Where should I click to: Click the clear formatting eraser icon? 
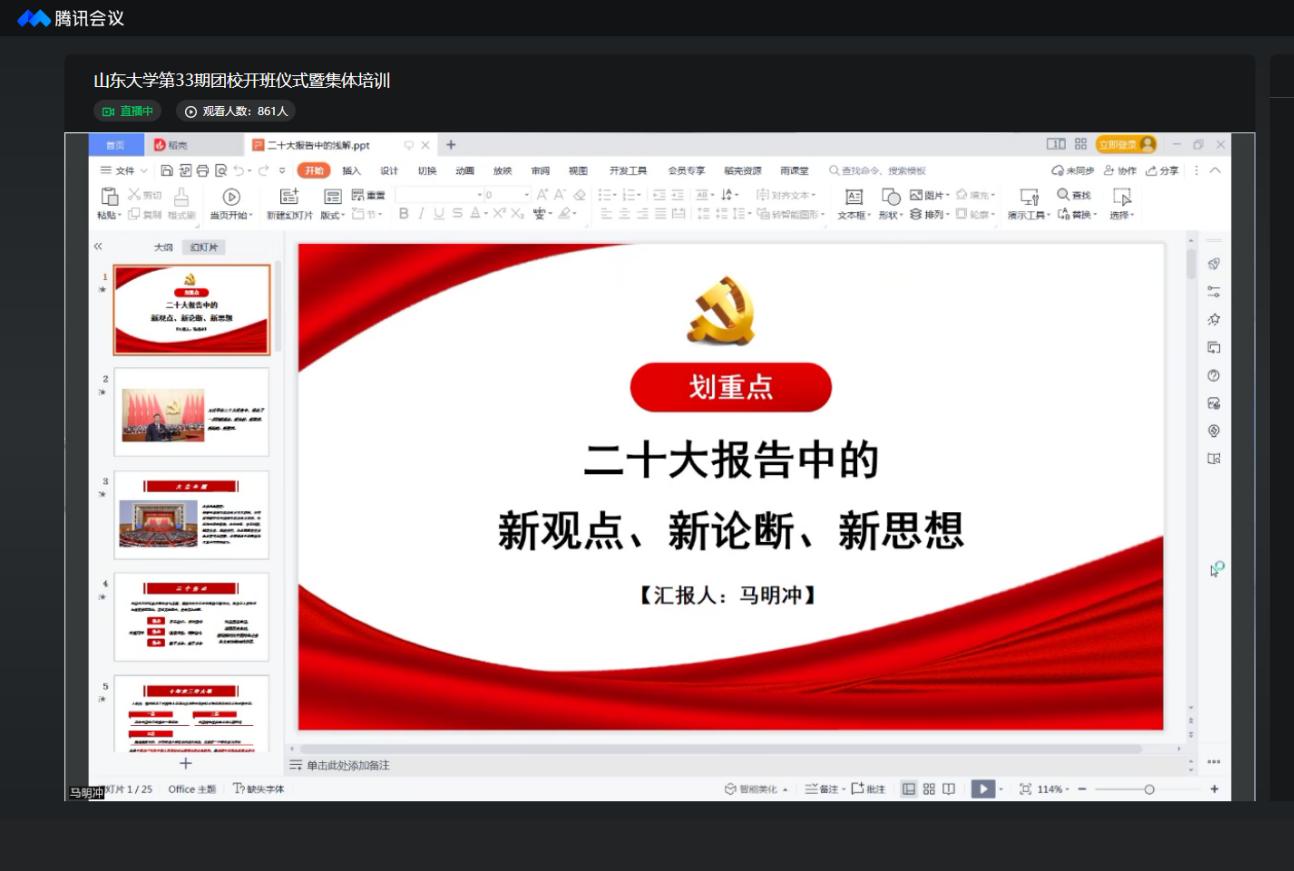point(579,195)
